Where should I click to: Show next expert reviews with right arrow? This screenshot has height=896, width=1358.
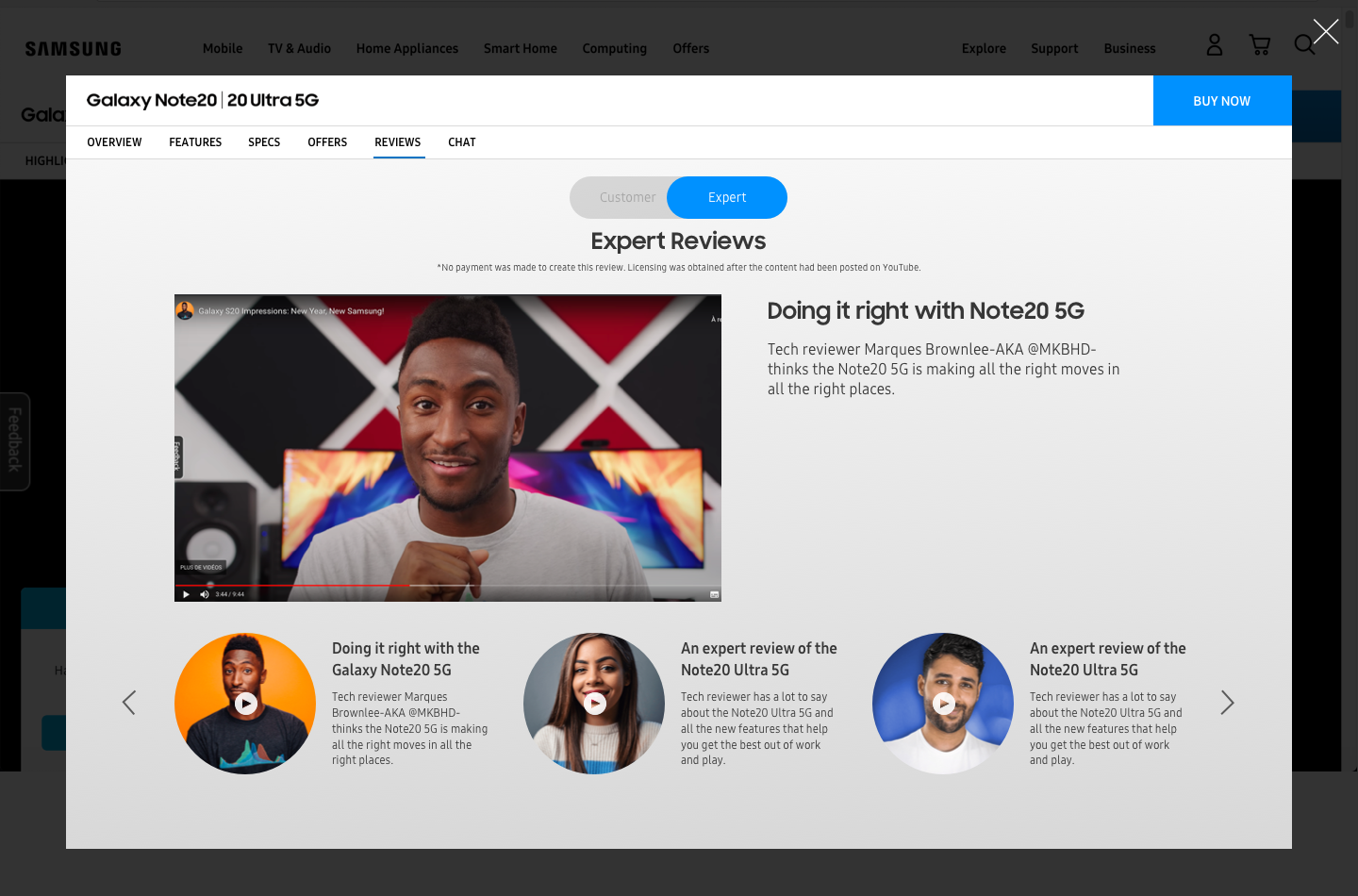(1227, 703)
